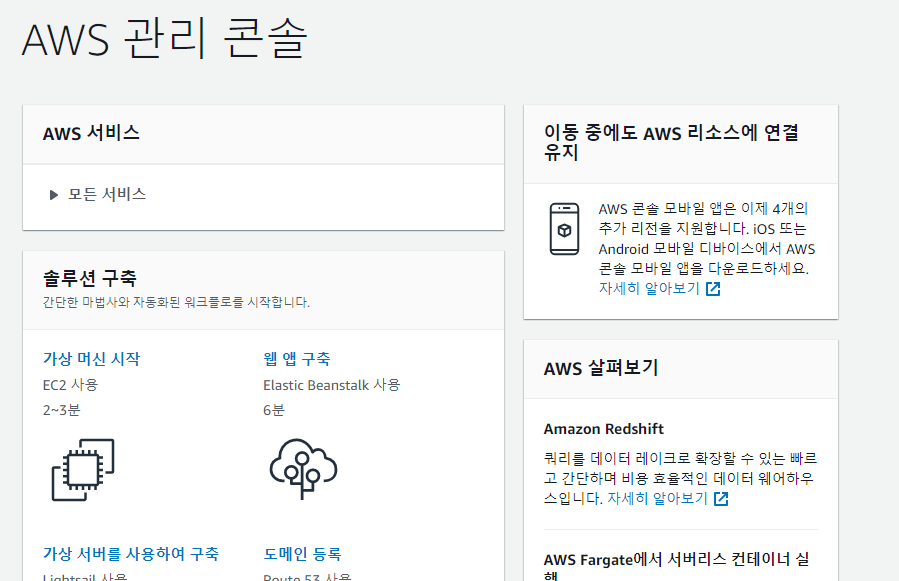Select the 솔루션 구축 heading

pyautogui.click(x=89, y=279)
